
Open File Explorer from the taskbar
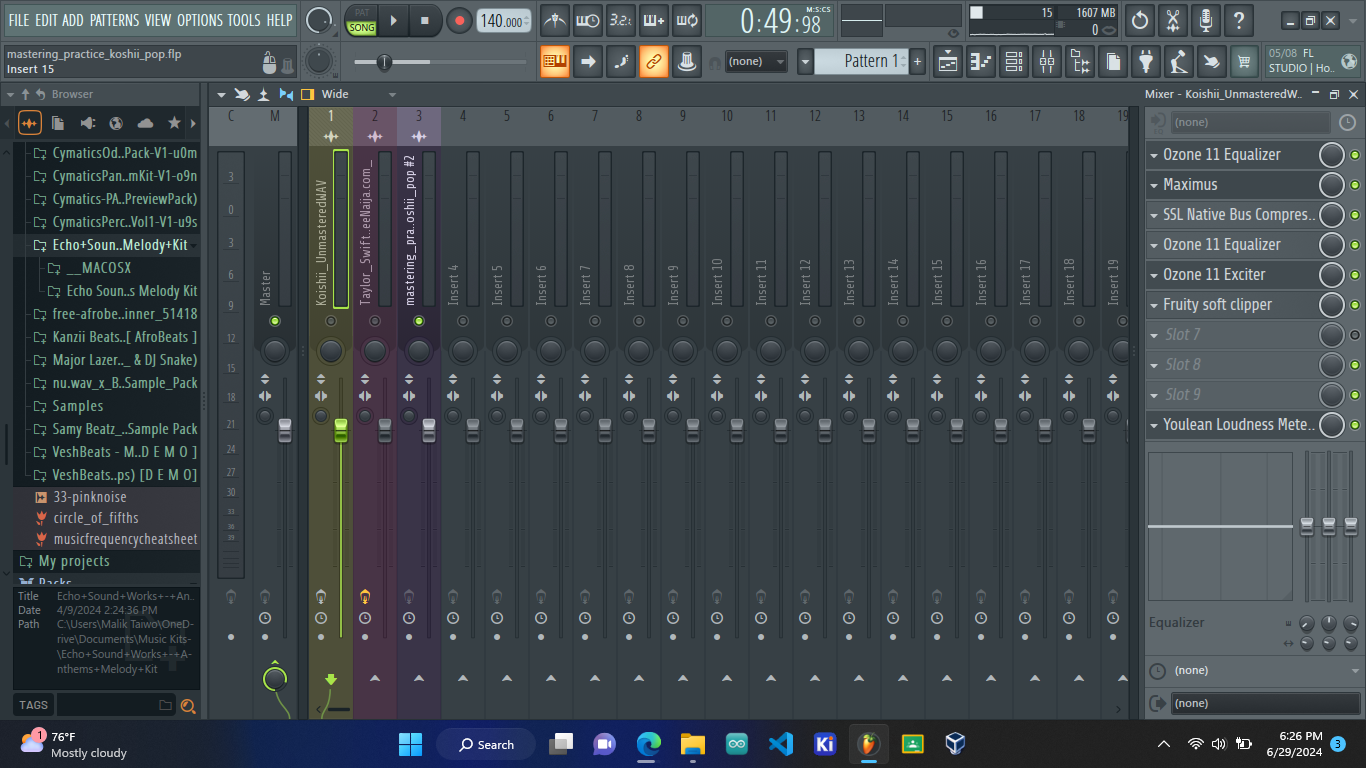(x=693, y=744)
